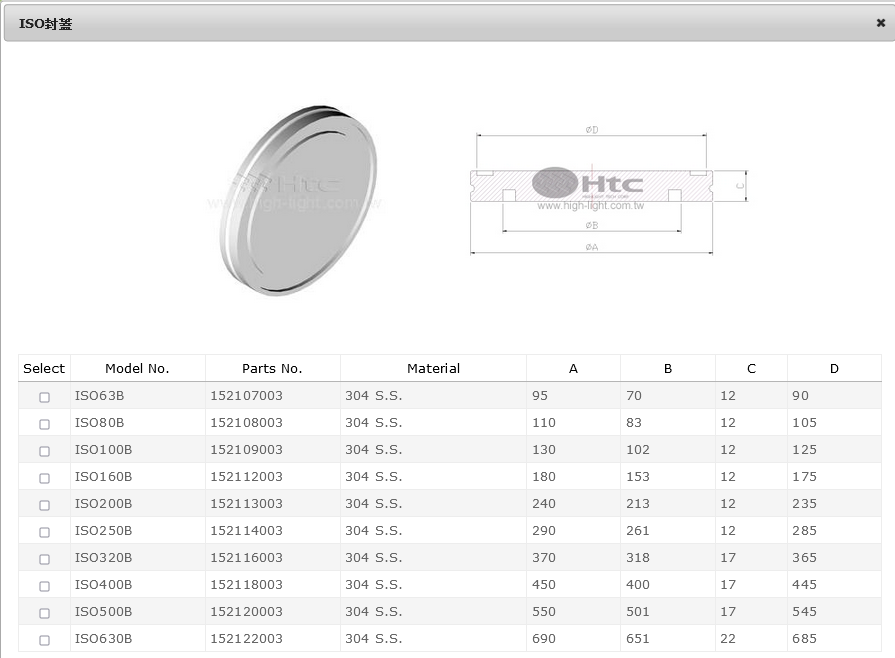Check the ISO400B row checkbox
Viewport: 895px width, 658px height.
click(x=44, y=586)
